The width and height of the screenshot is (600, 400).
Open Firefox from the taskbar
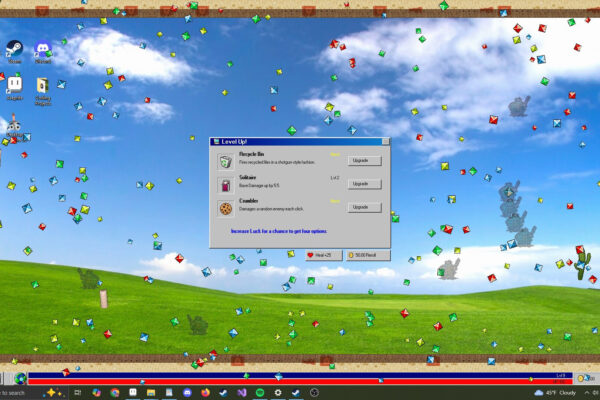point(205,392)
